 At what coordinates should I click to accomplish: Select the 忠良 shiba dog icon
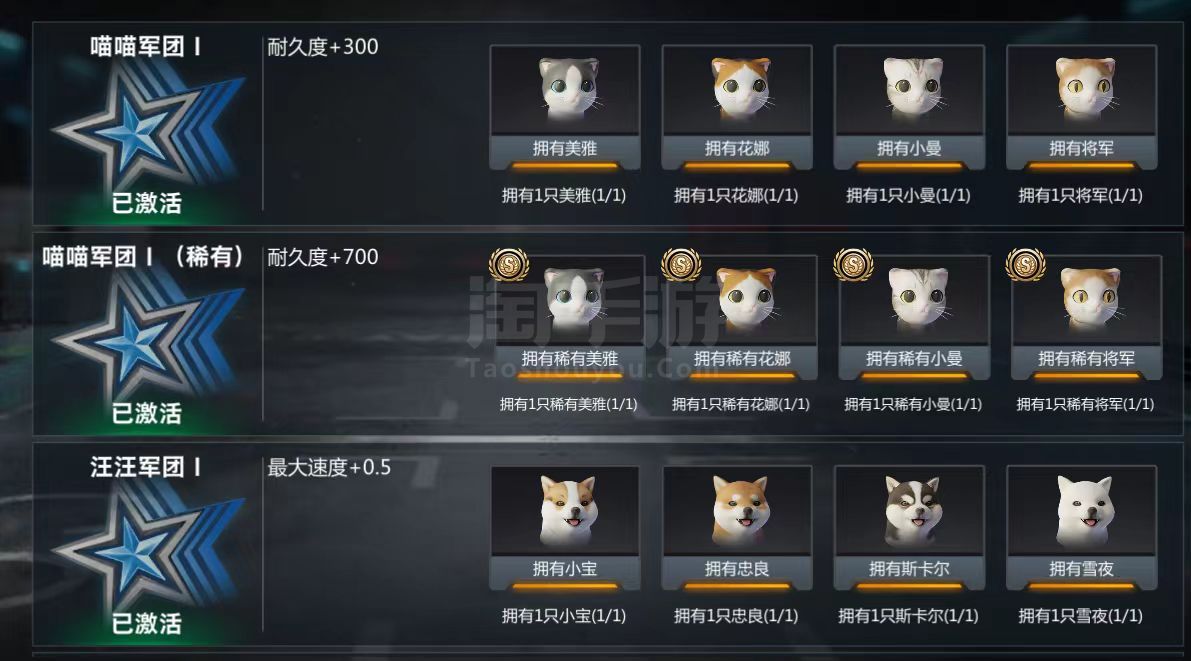tap(741, 510)
